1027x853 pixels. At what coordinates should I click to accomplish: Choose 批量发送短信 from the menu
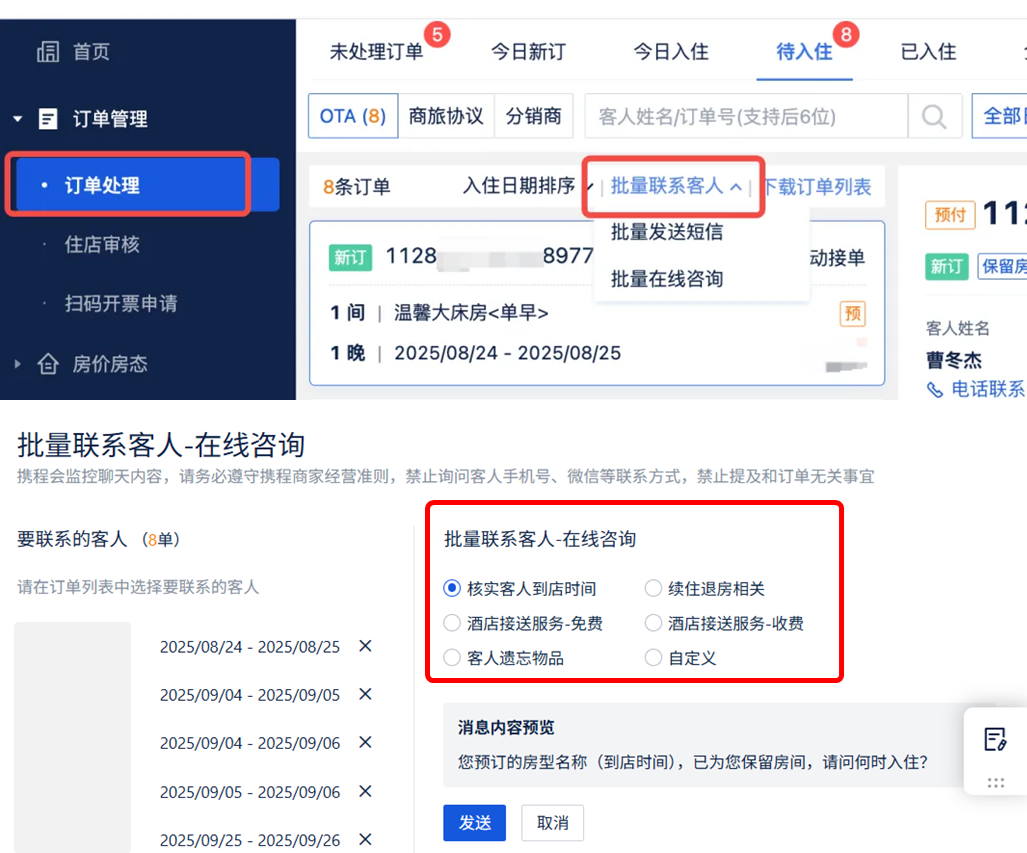click(x=666, y=232)
